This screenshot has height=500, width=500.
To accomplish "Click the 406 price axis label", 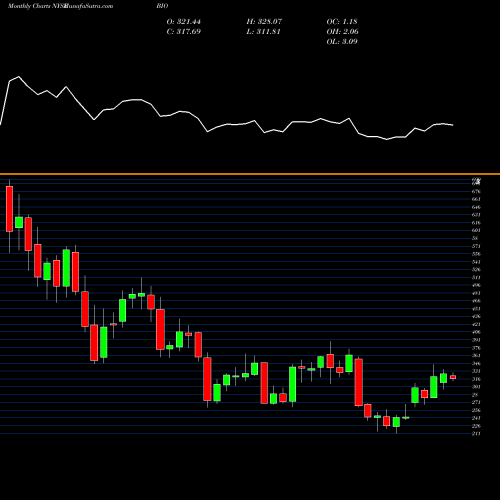I will tap(476, 332).
